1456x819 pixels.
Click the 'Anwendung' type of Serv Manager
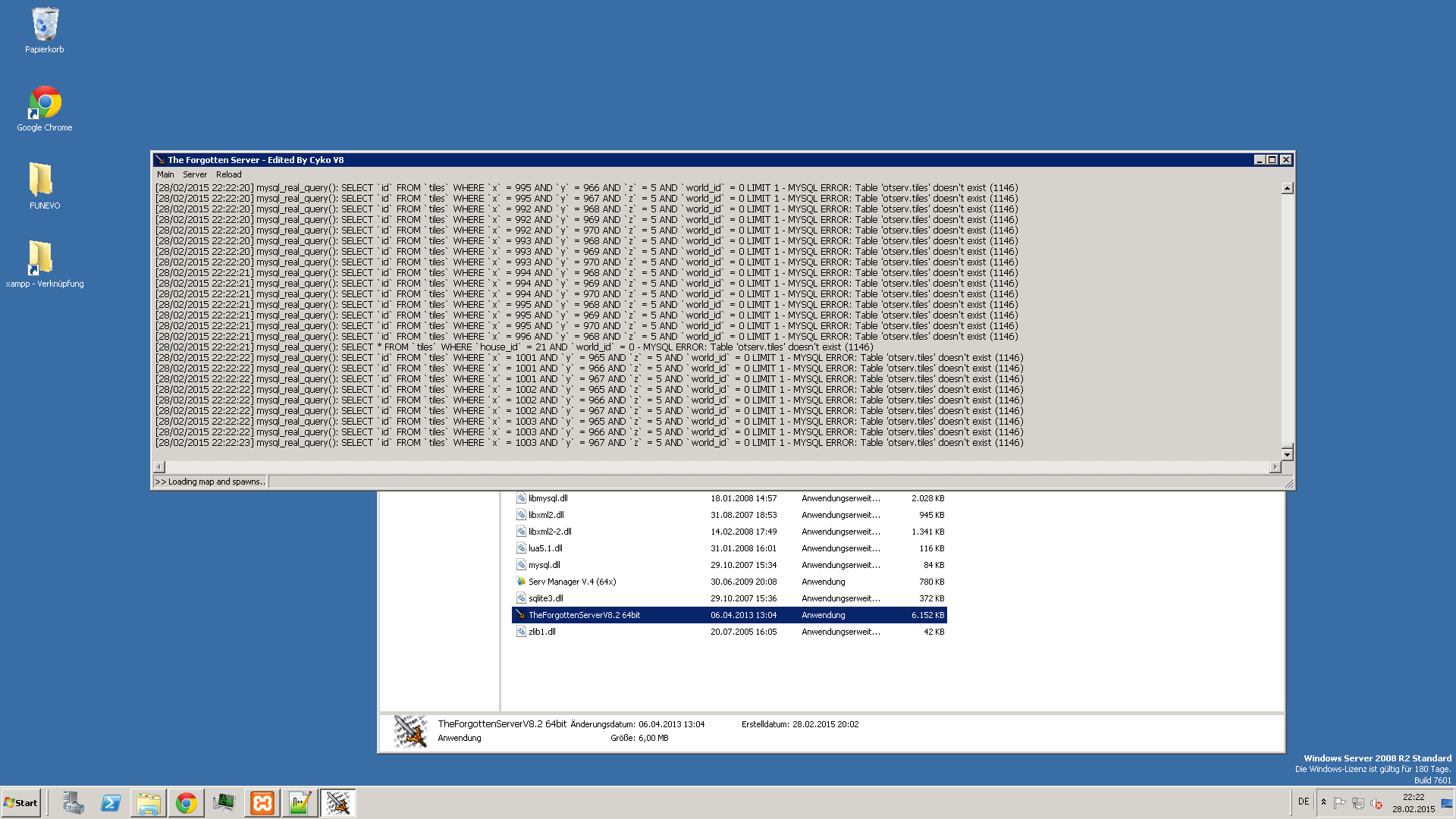(823, 582)
